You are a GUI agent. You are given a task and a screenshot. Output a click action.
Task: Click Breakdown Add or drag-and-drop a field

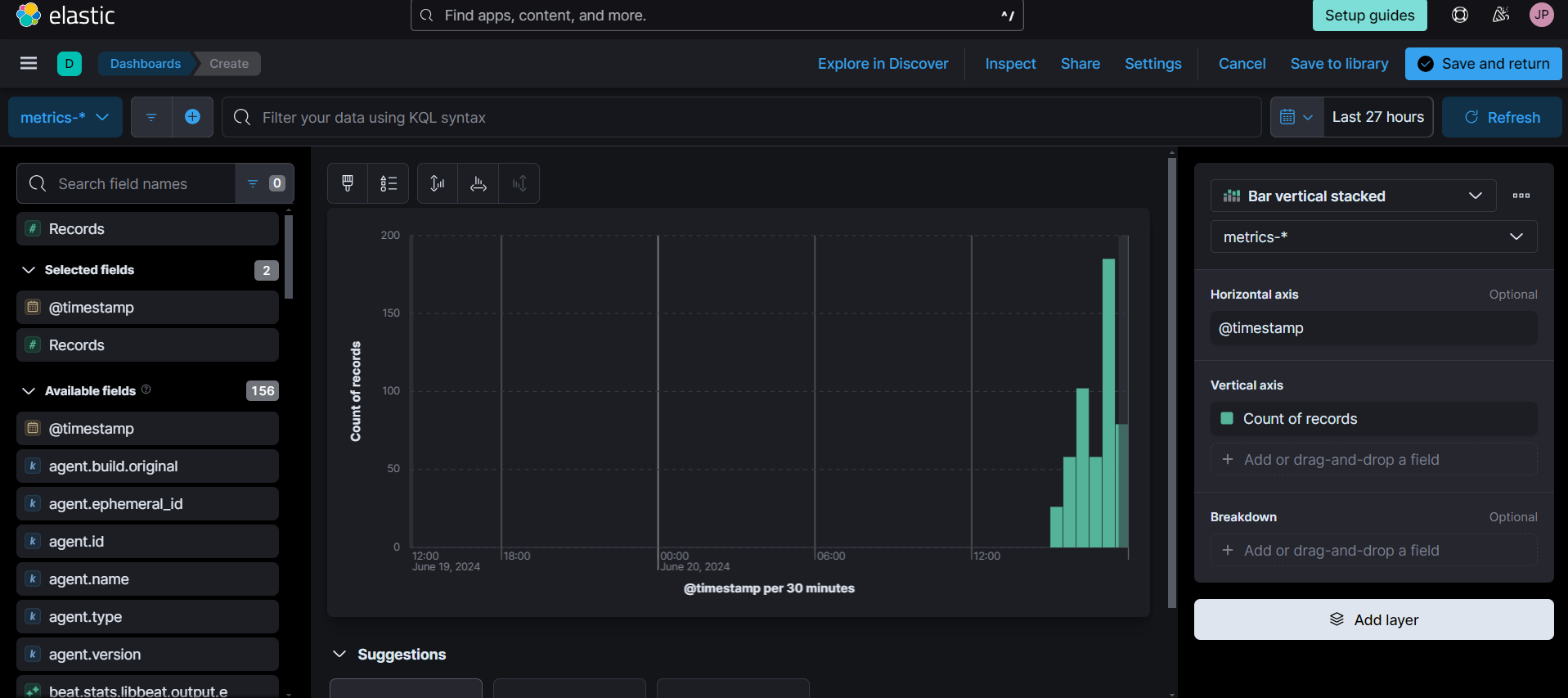pos(1373,550)
